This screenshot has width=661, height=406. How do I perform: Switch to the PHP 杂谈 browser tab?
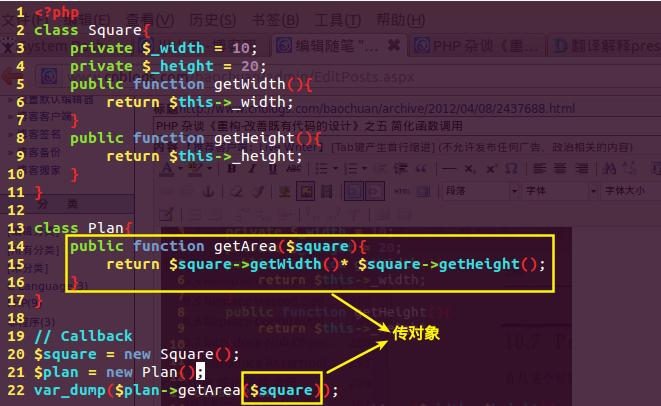pos(477,46)
